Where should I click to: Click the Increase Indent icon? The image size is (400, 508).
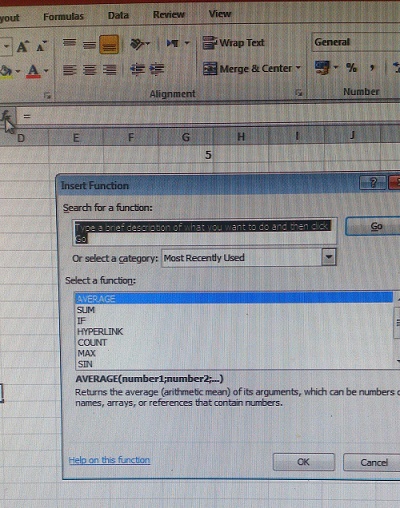click(157, 69)
